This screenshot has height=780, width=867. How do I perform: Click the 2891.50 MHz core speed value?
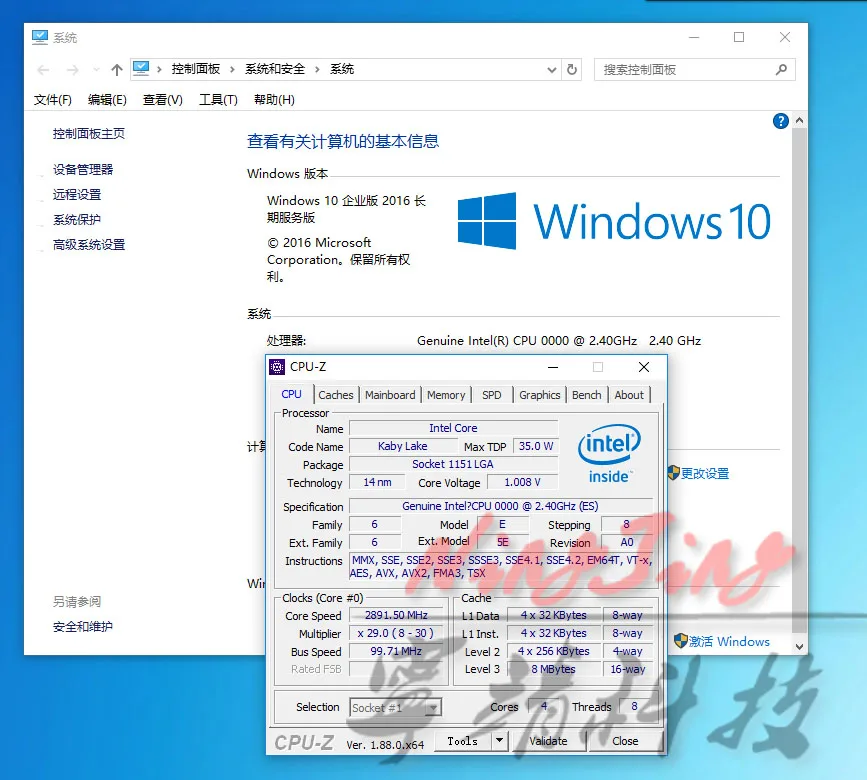(396, 615)
